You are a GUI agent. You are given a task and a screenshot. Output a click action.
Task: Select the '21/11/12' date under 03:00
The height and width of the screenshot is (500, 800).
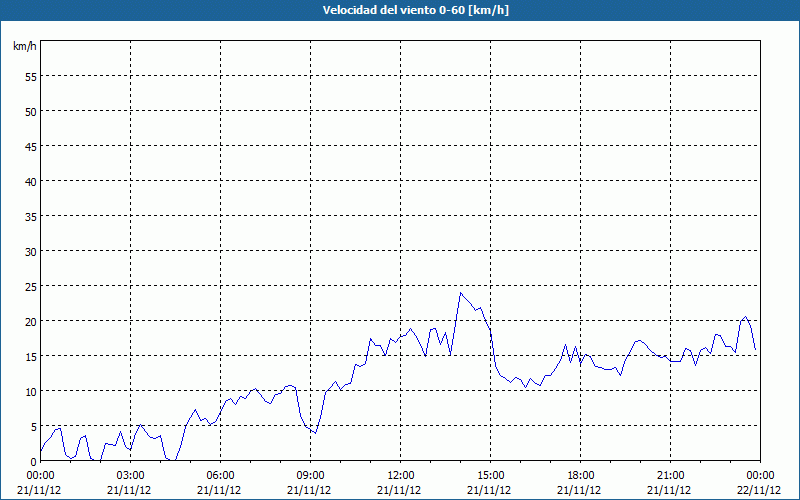pos(129,490)
